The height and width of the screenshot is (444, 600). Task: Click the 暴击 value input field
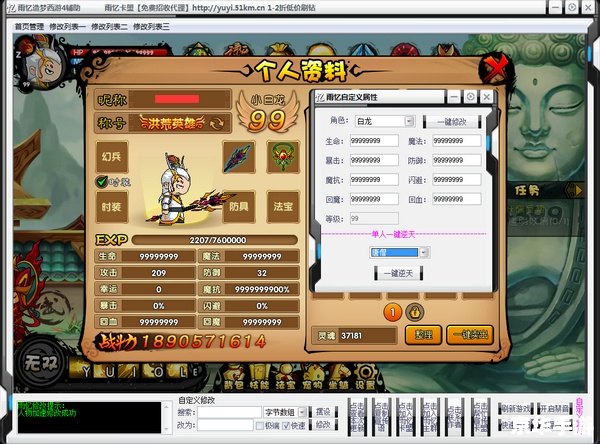[374, 160]
